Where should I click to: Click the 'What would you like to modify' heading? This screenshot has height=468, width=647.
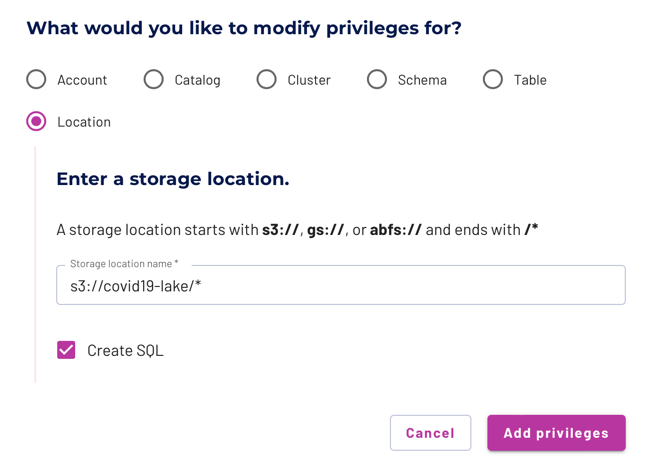click(x=244, y=28)
